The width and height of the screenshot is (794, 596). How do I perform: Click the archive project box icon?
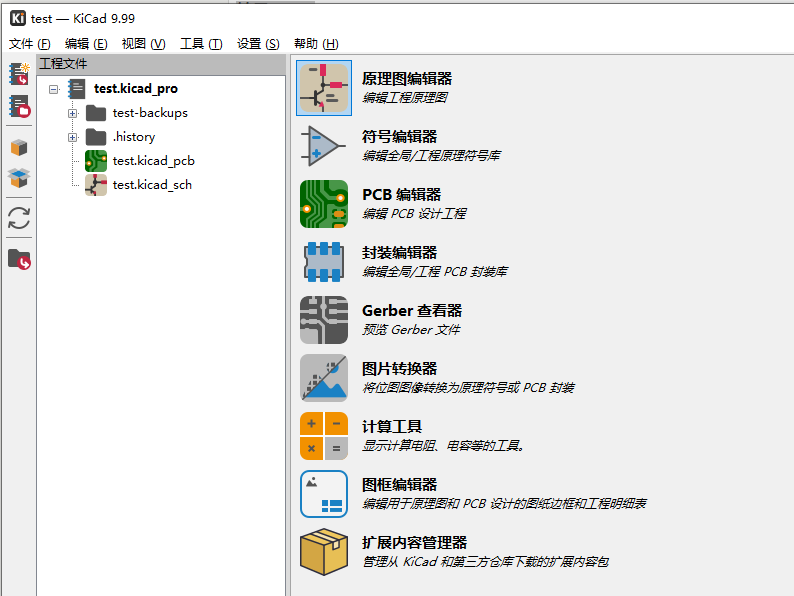click(x=19, y=148)
